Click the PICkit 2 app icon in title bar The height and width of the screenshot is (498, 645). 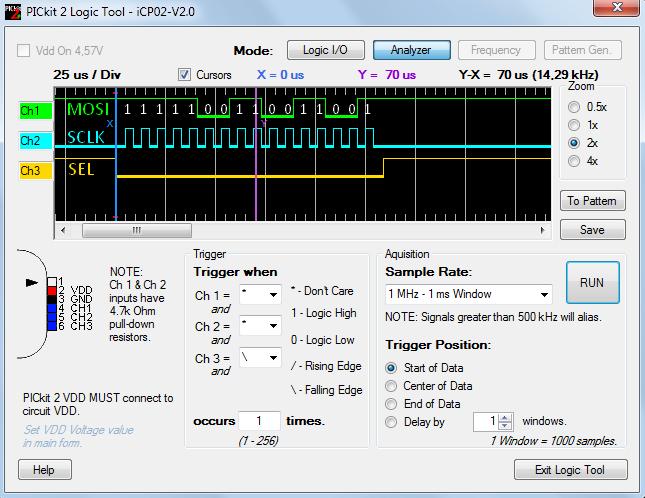pos(12,12)
